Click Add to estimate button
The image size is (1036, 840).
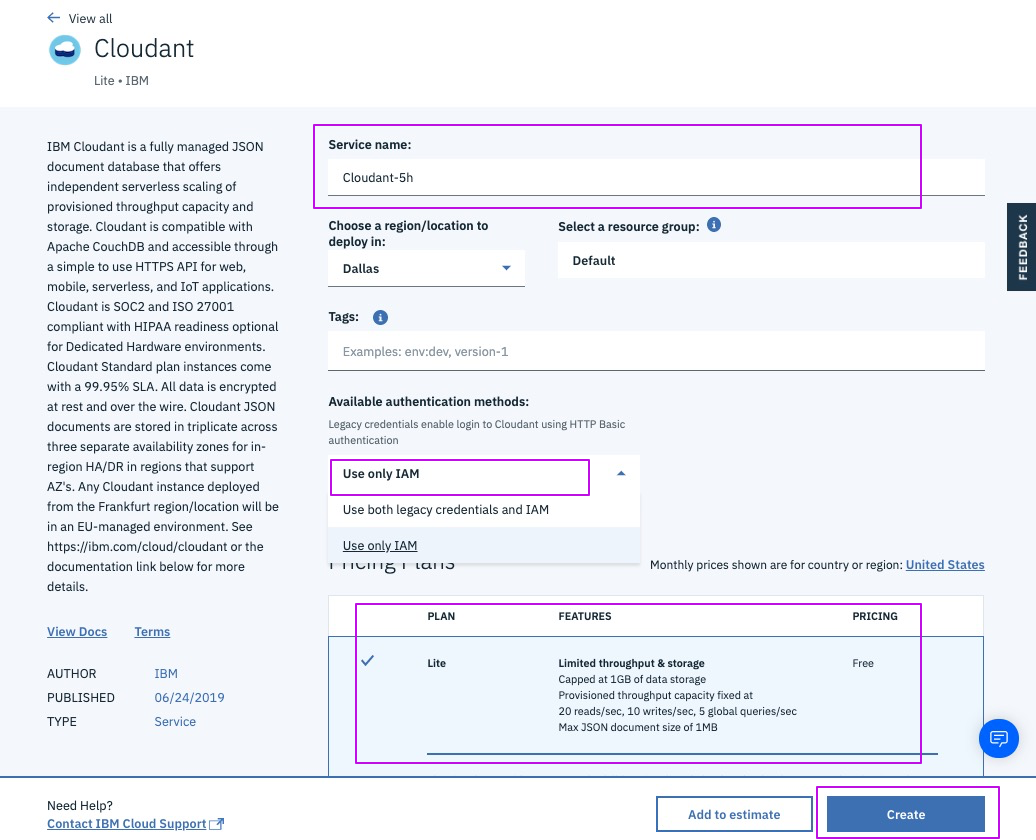[x=734, y=814]
